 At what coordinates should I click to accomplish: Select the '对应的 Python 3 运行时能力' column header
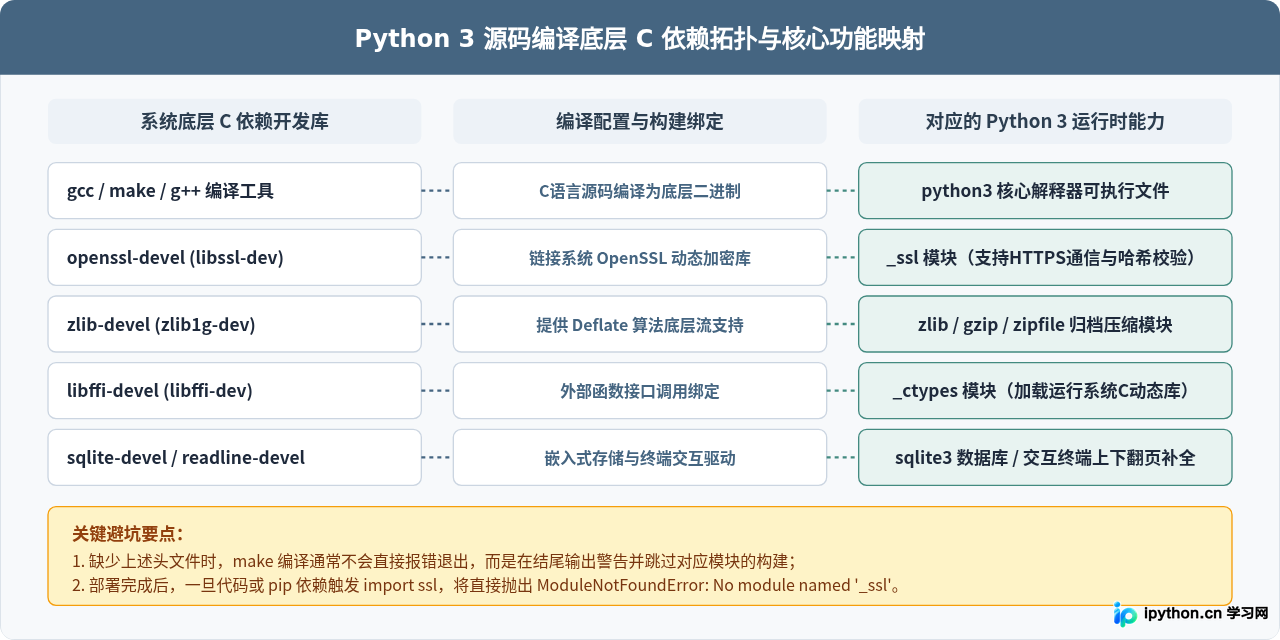[1045, 121]
